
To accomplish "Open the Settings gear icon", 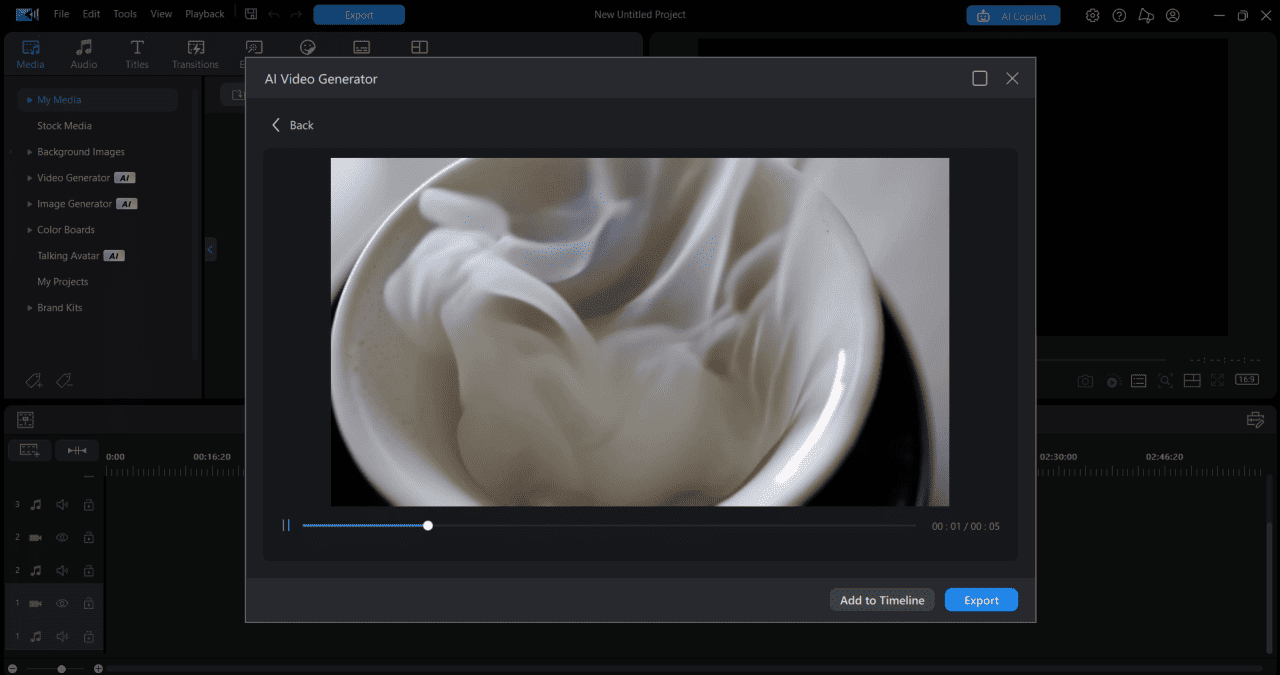I will click(x=1093, y=15).
